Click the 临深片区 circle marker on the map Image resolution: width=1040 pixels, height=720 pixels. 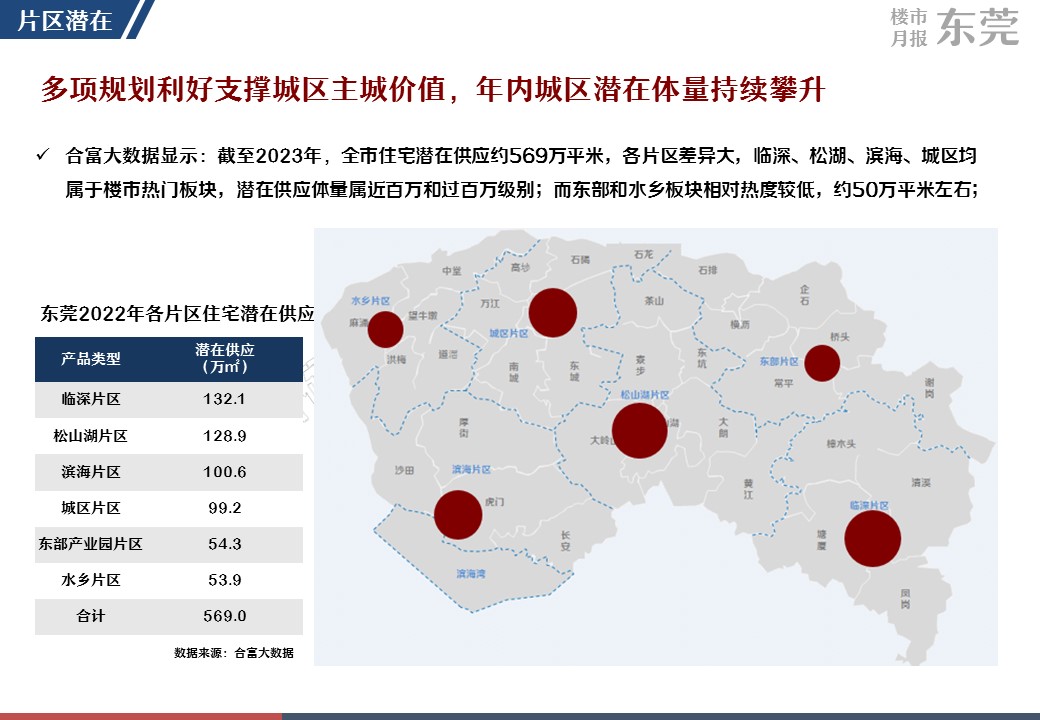pyautogui.click(x=872, y=538)
